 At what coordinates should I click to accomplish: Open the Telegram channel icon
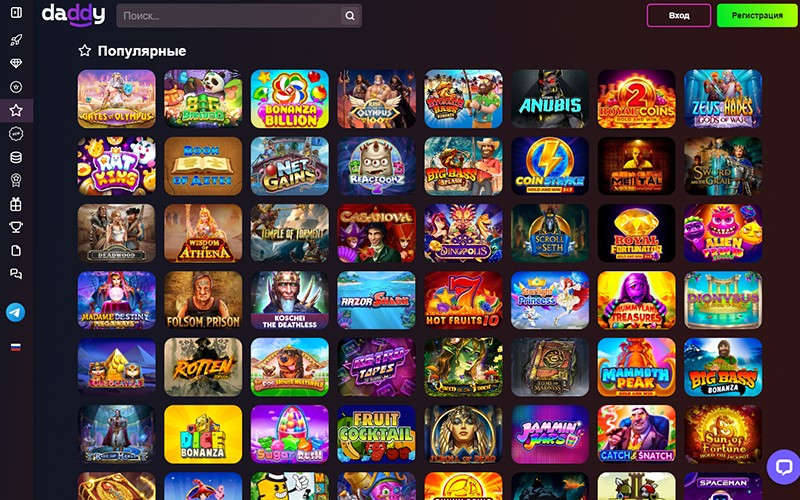(16, 312)
